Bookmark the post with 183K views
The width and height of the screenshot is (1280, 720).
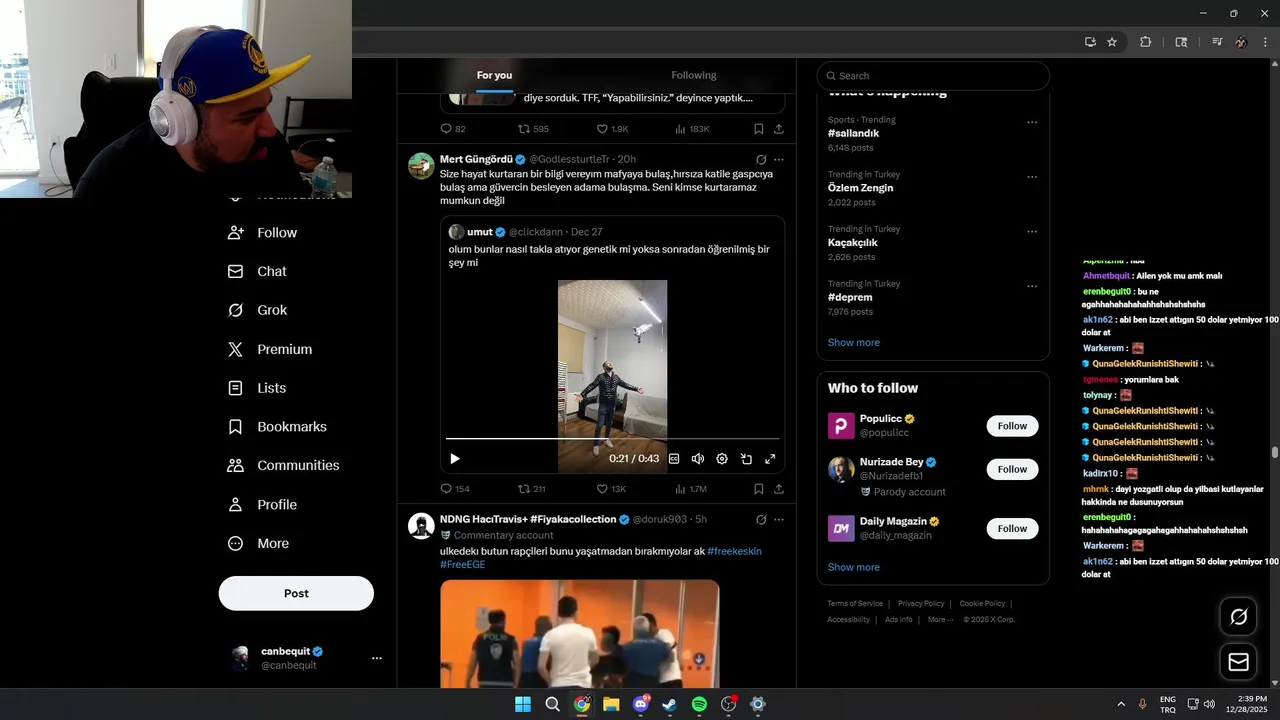(x=759, y=129)
